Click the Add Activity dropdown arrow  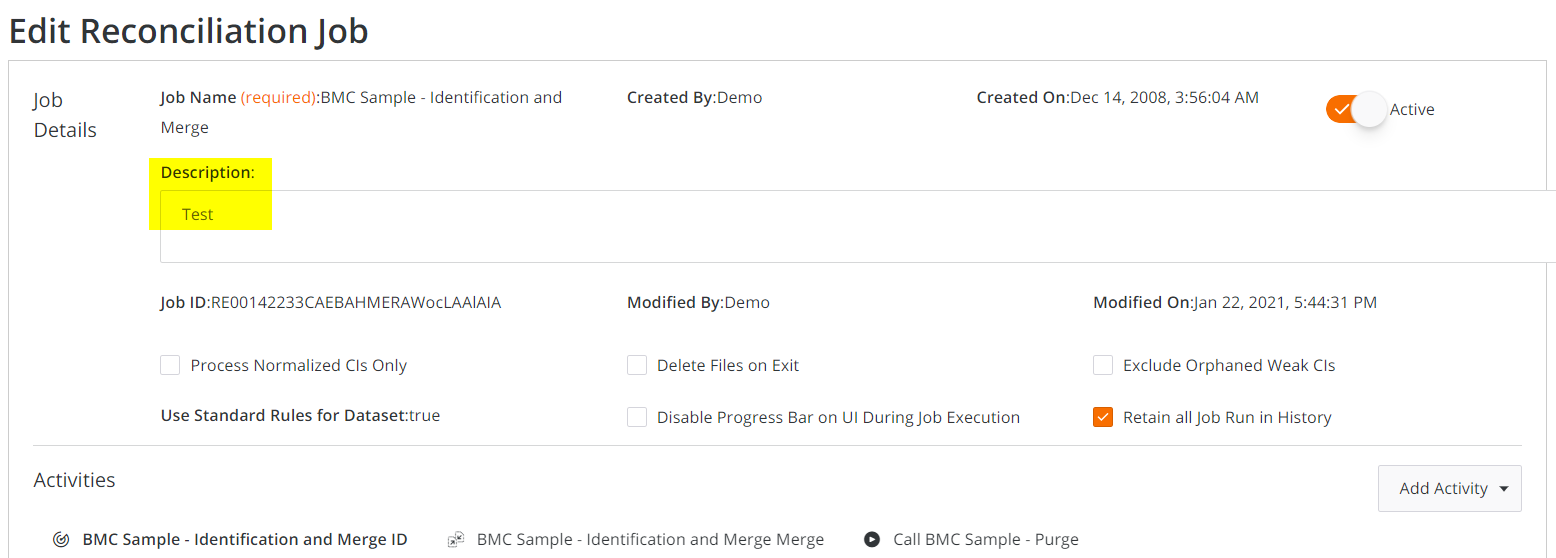1503,489
